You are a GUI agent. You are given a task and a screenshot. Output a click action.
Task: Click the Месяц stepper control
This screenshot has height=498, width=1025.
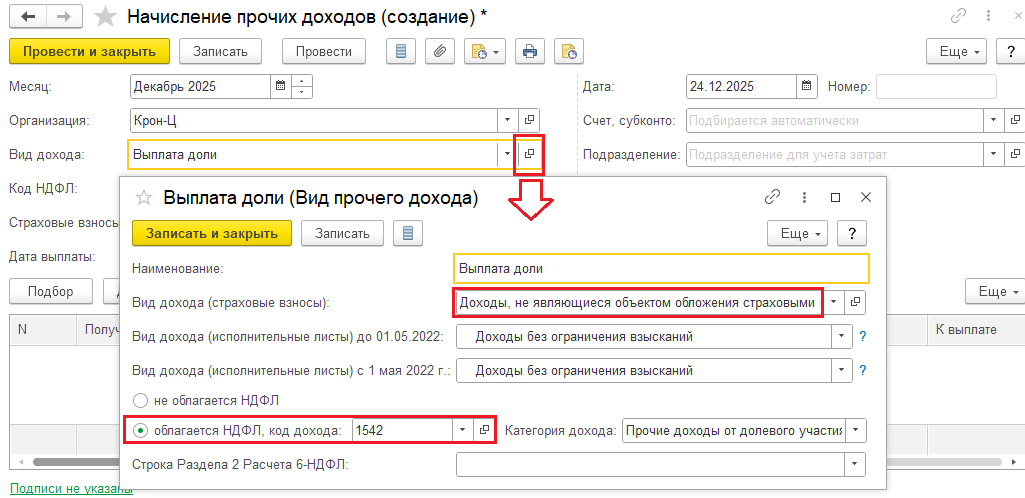click(302, 86)
